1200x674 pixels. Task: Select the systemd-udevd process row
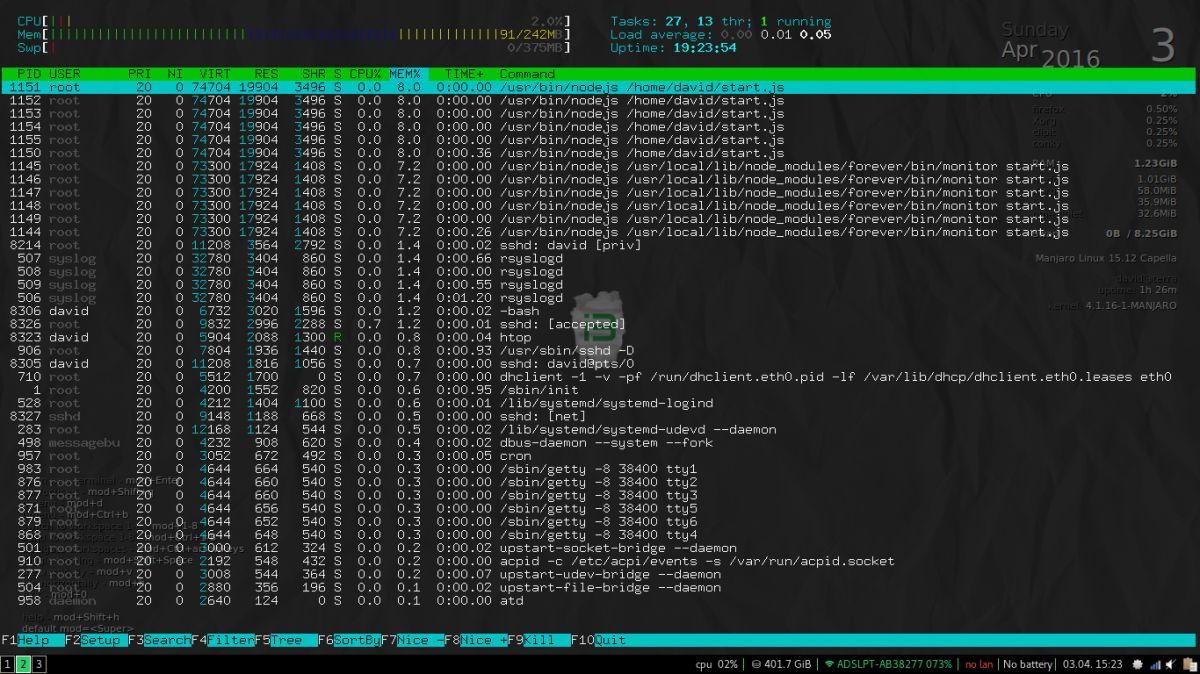[x=600, y=429]
